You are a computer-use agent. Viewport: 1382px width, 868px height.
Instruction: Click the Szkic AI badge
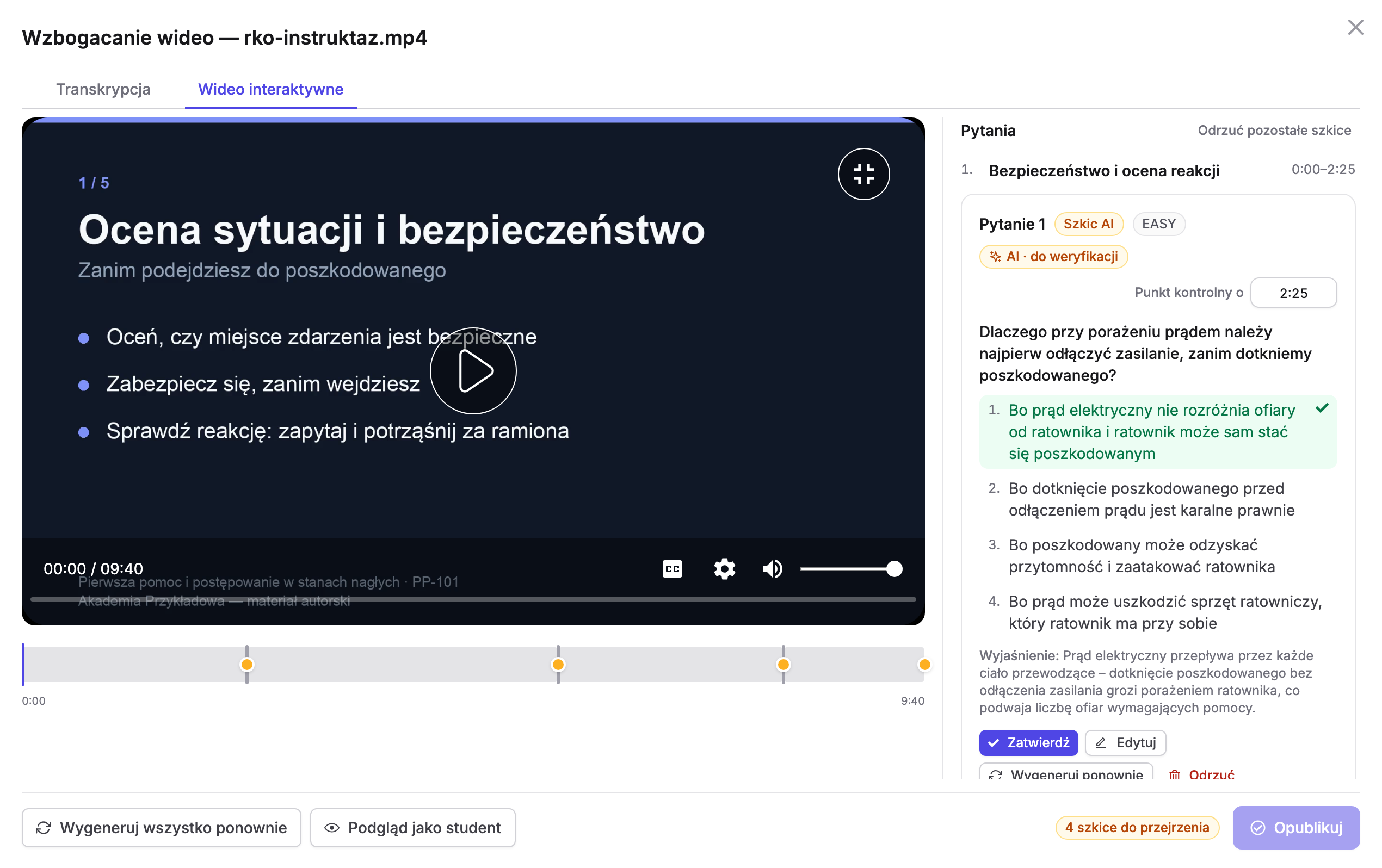pyautogui.click(x=1088, y=224)
